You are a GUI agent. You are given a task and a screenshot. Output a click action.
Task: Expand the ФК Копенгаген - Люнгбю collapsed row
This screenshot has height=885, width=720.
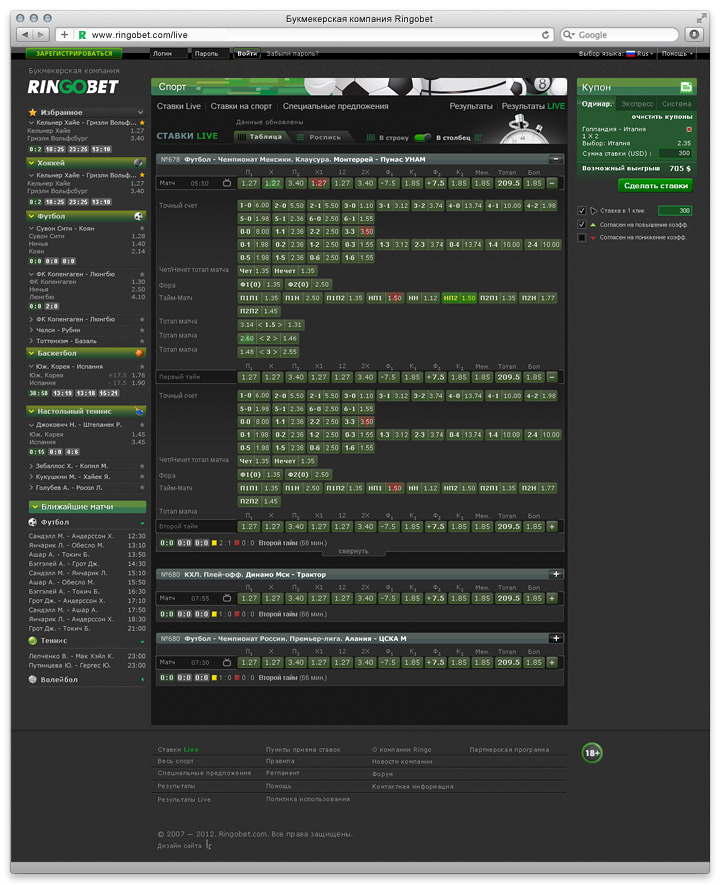pyautogui.click(x=32, y=319)
